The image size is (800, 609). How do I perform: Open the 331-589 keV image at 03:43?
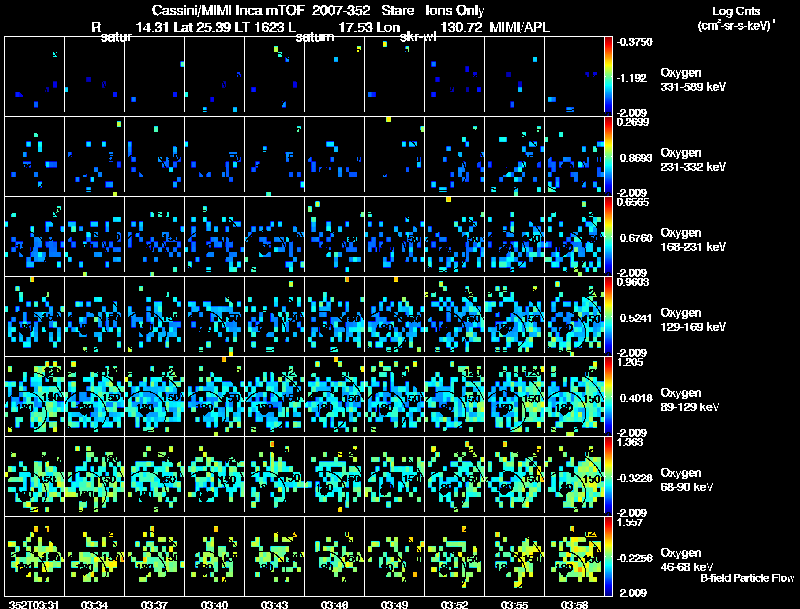(274, 76)
